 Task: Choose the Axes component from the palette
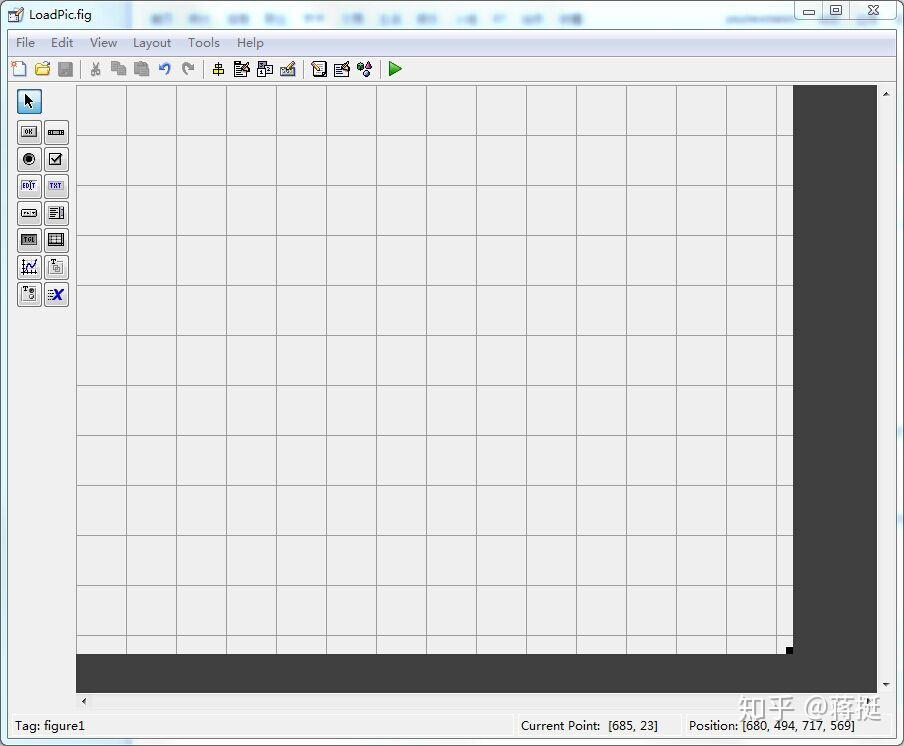(28, 267)
